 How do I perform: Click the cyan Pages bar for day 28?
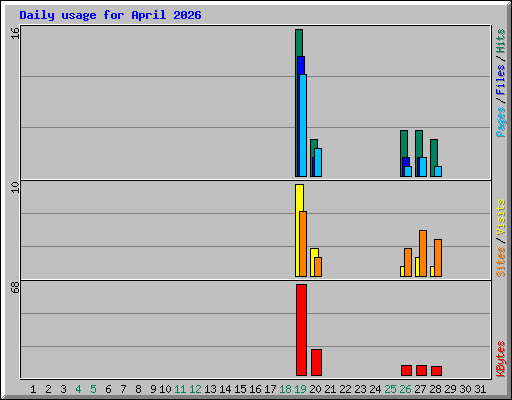[x=438, y=171]
